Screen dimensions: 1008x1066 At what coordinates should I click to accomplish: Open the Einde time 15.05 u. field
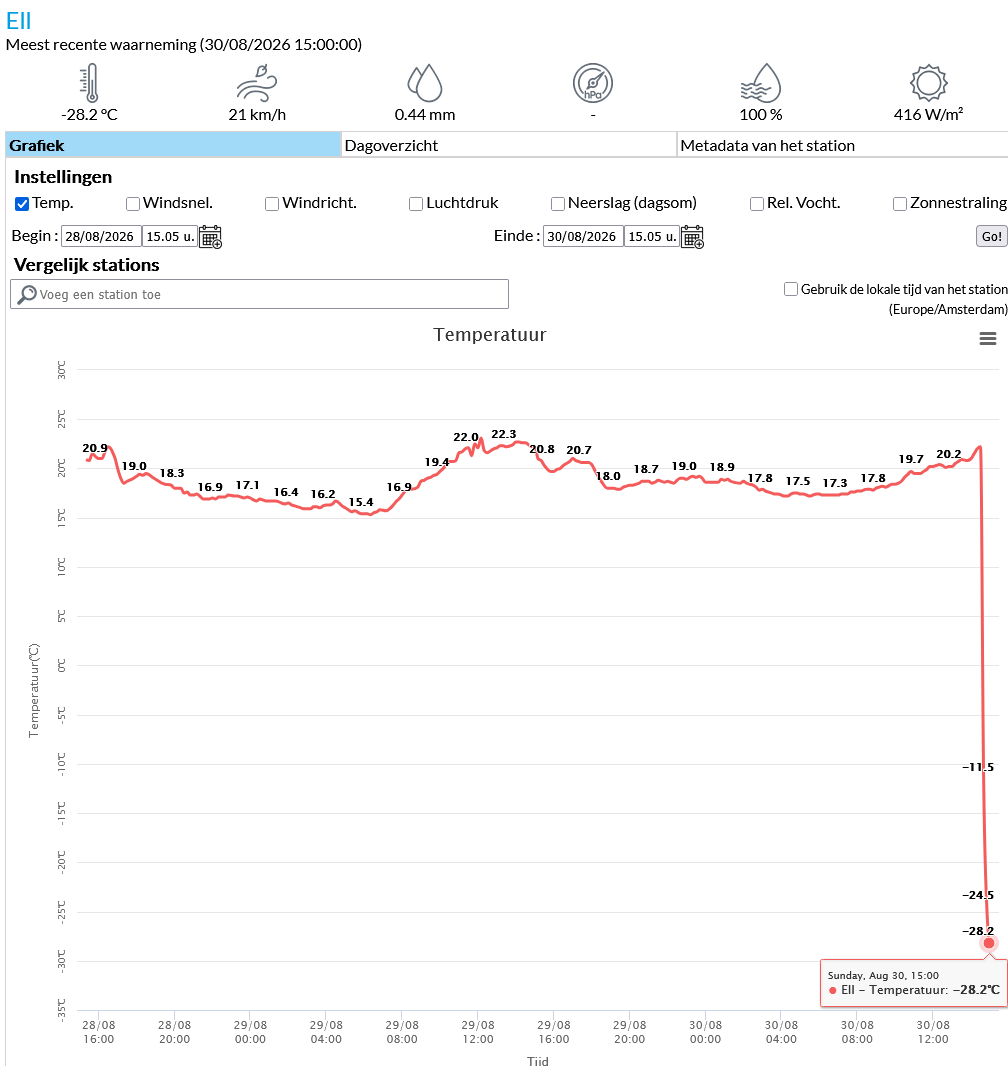coord(652,237)
